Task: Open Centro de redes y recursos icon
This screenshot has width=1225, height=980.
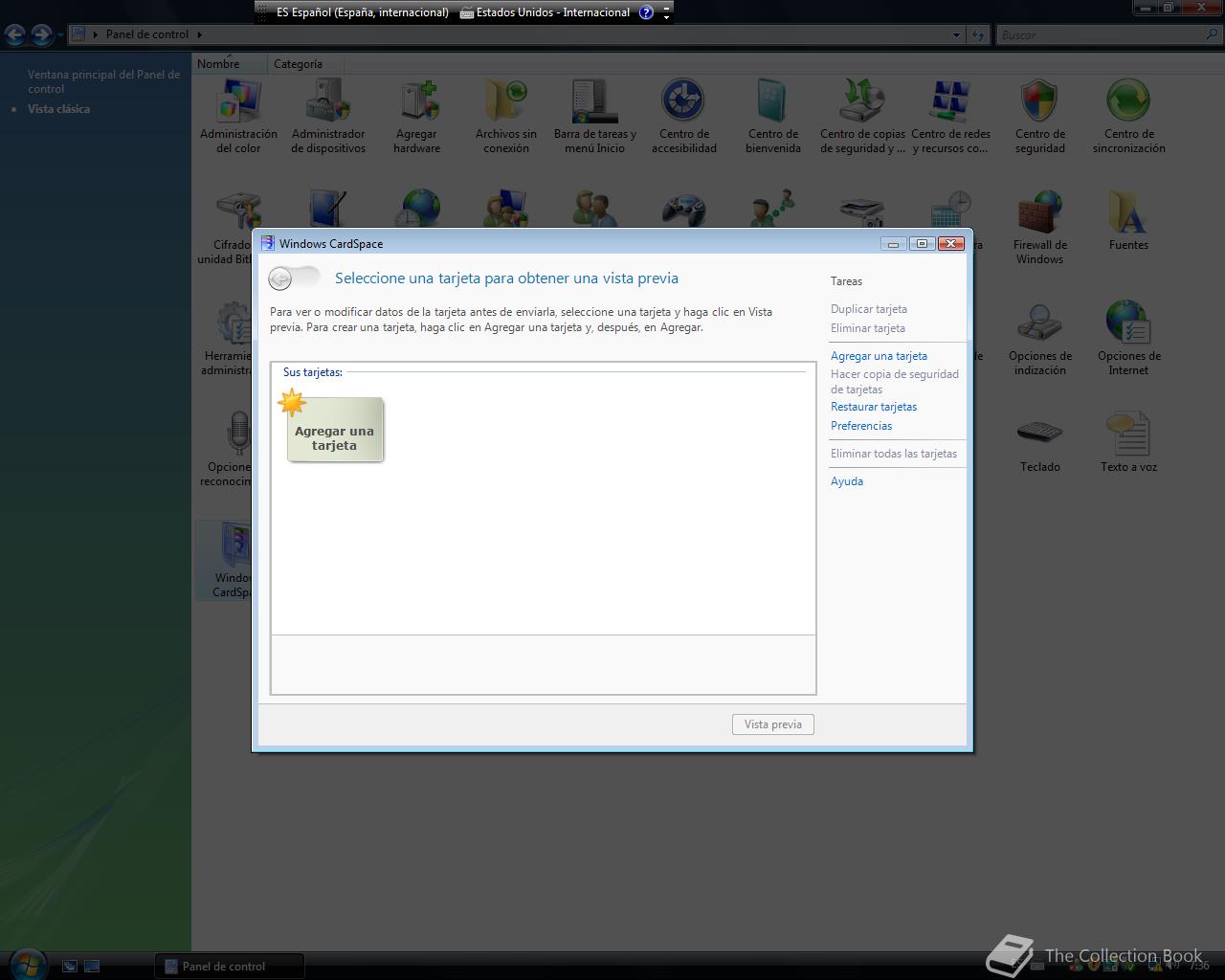Action: click(x=951, y=116)
